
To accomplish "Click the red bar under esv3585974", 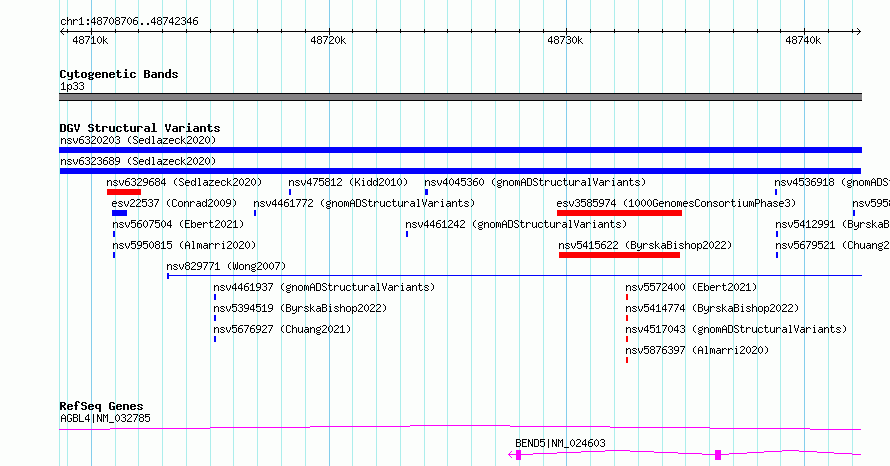I will point(619,213).
